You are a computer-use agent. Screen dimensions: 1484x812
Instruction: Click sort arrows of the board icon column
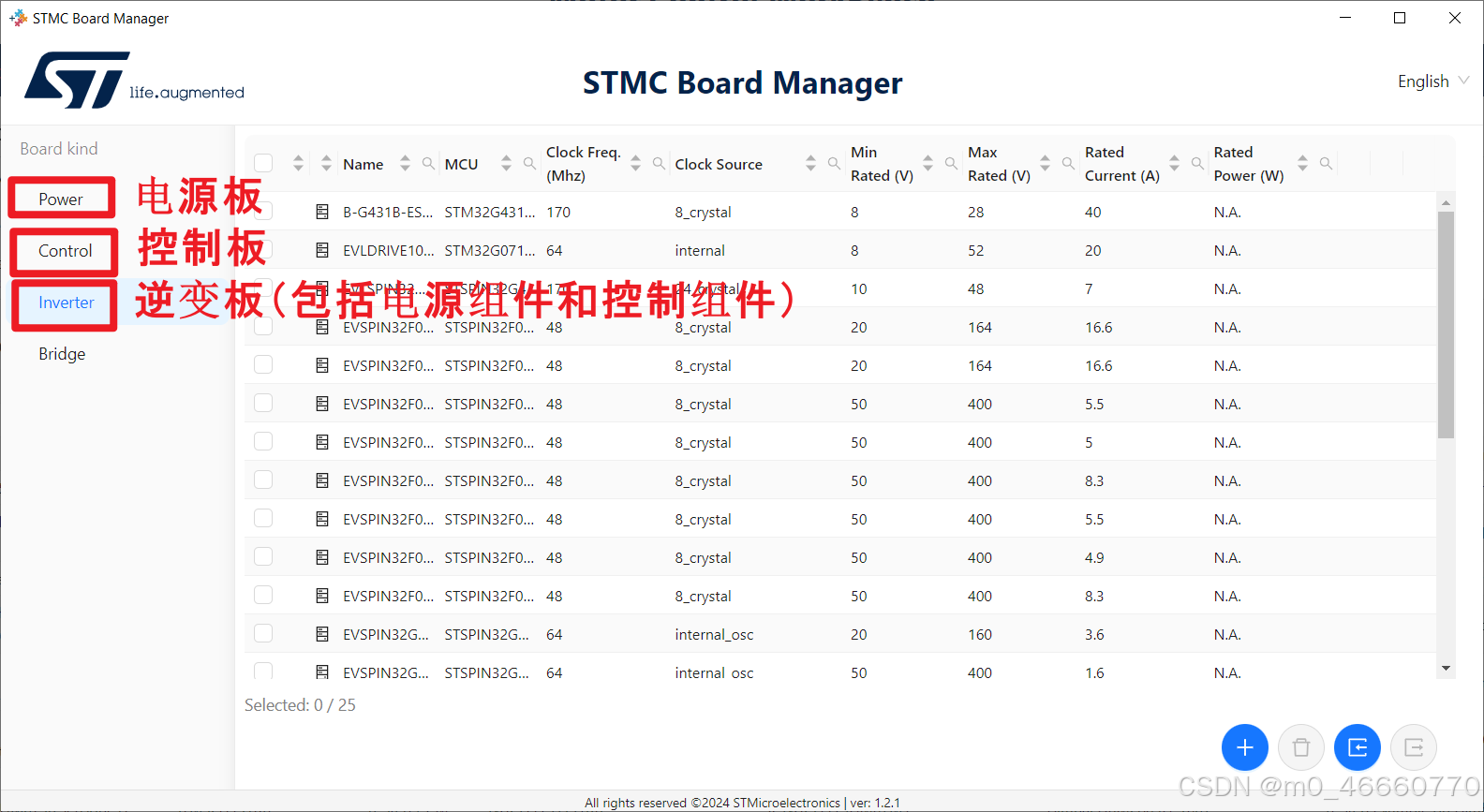tap(326, 163)
